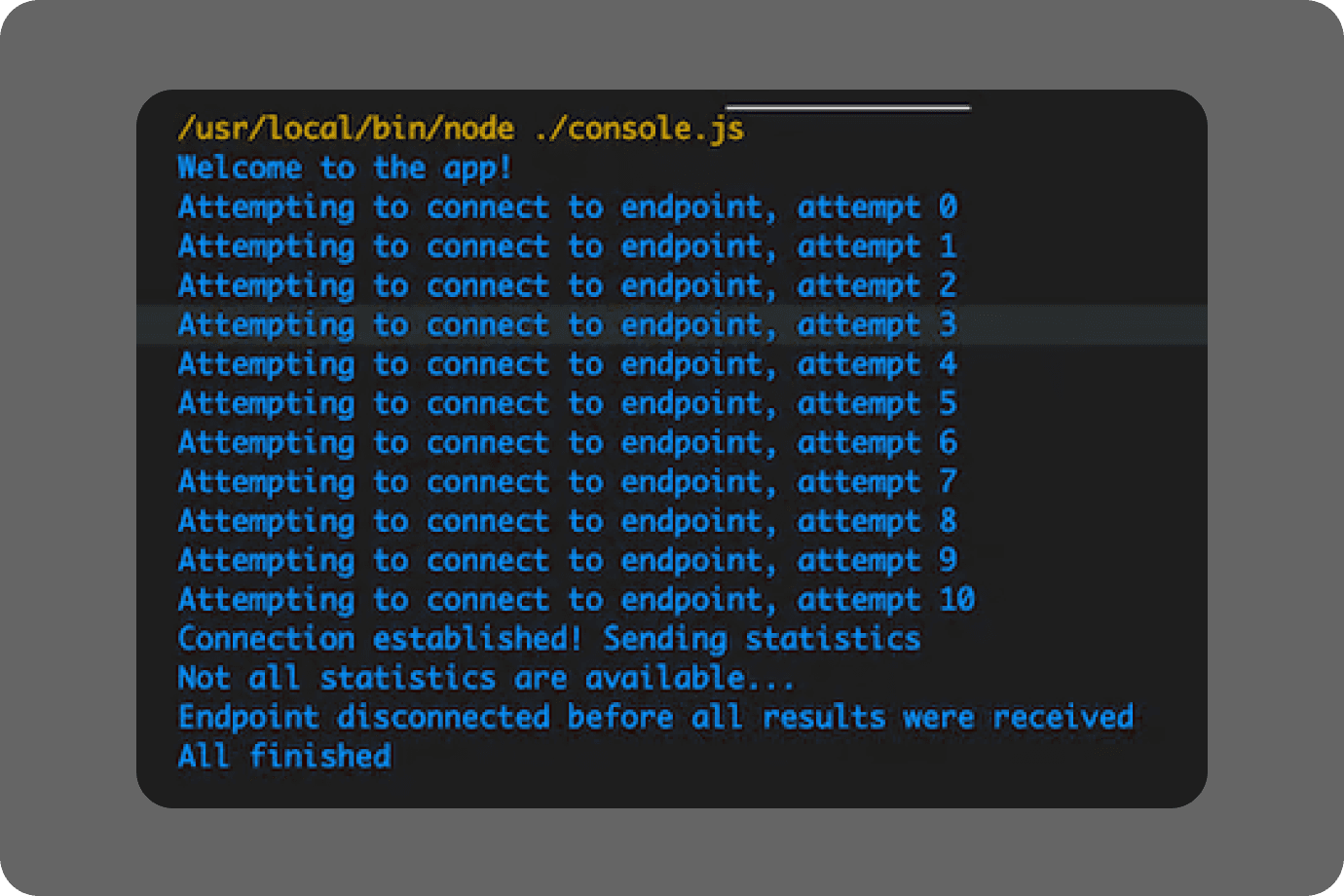Click the log line ending in attempt 8
1344x896 pixels.
[568, 521]
